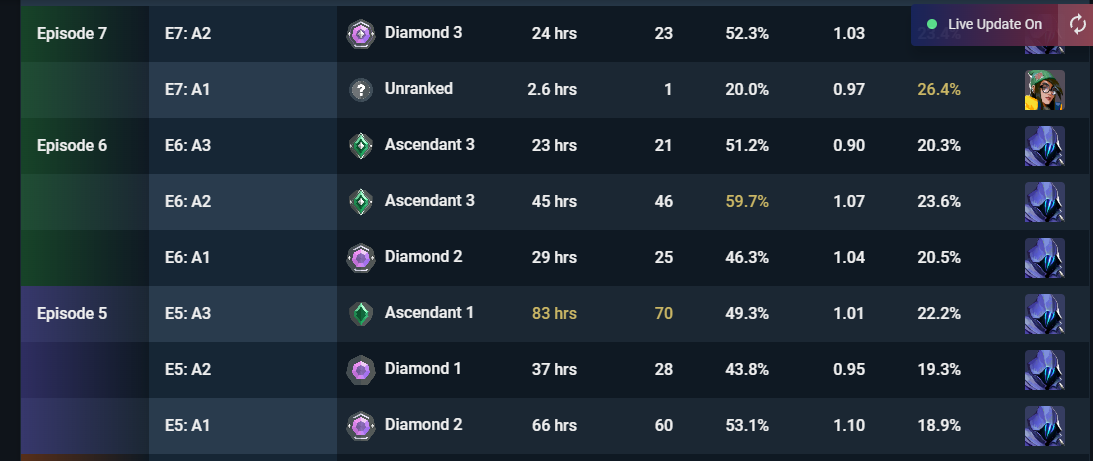Click the Diamond 1 rank badge icon
Screen dimensions: 1093x461
point(361,370)
